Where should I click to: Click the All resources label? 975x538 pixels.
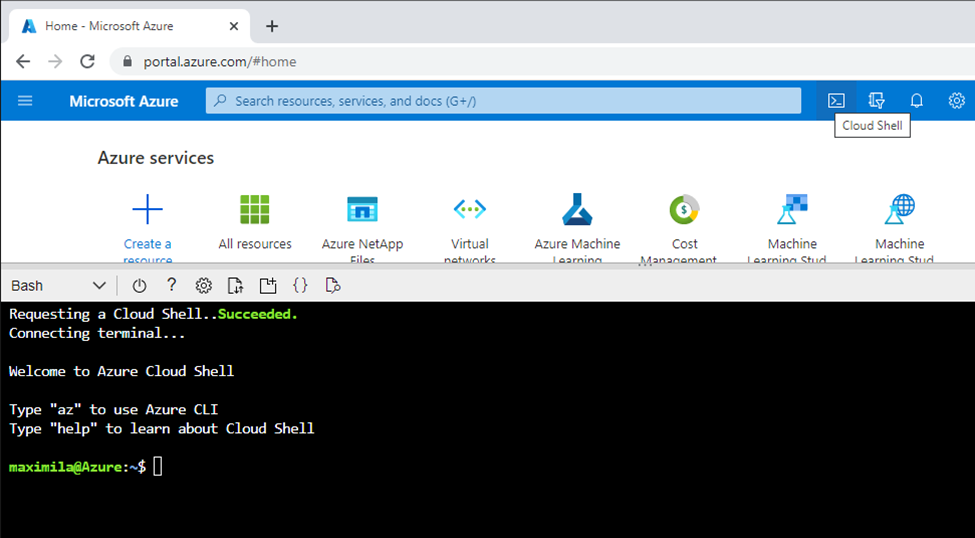[x=255, y=244]
